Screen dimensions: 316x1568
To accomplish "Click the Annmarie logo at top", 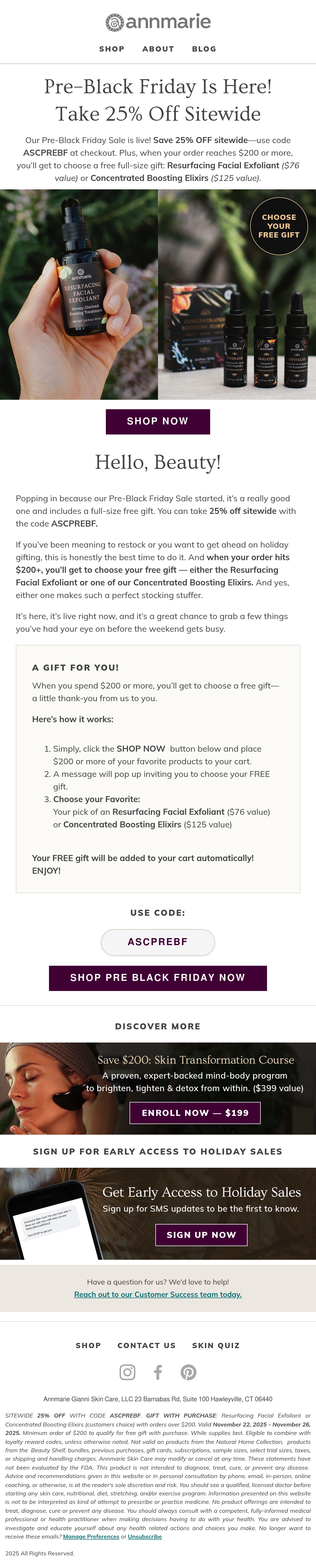I will pos(158,23).
